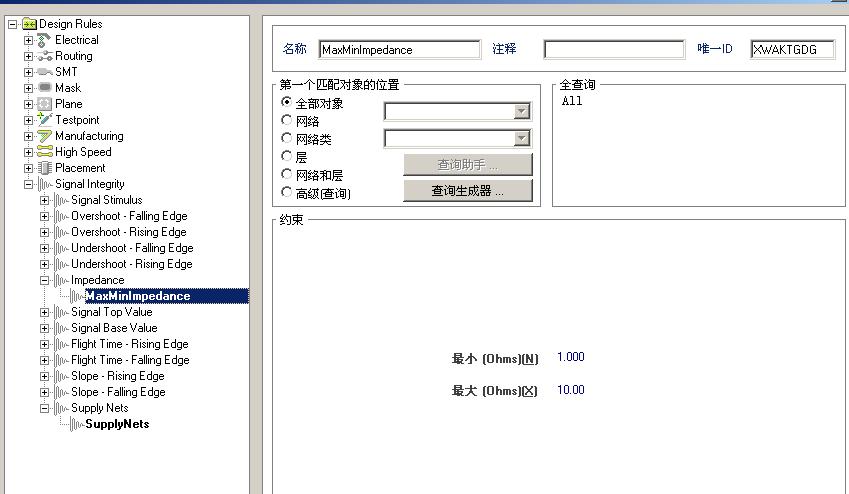This screenshot has width=849, height=494.
Task: Click the Routing category icon
Action: (44, 56)
